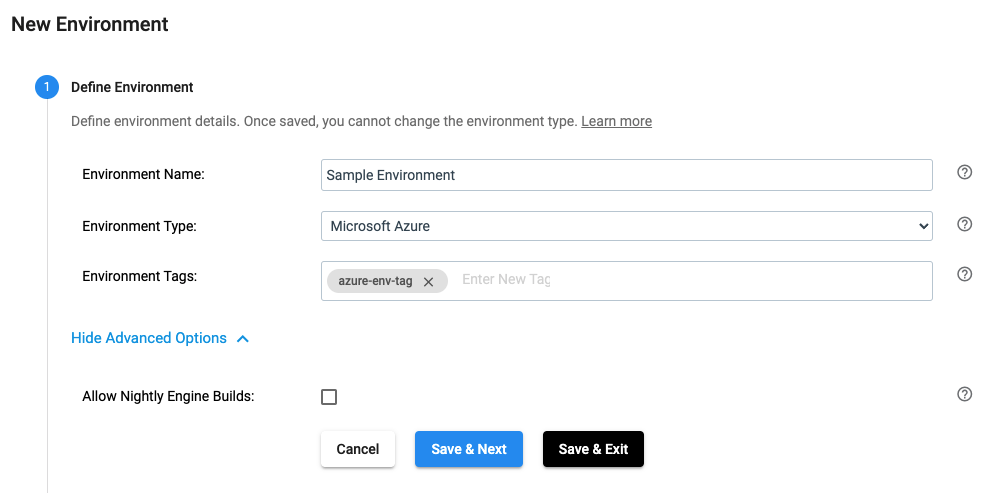The image size is (996, 493).
Task: Show the help tooltip for Environment Tags
Action: pos(964,274)
